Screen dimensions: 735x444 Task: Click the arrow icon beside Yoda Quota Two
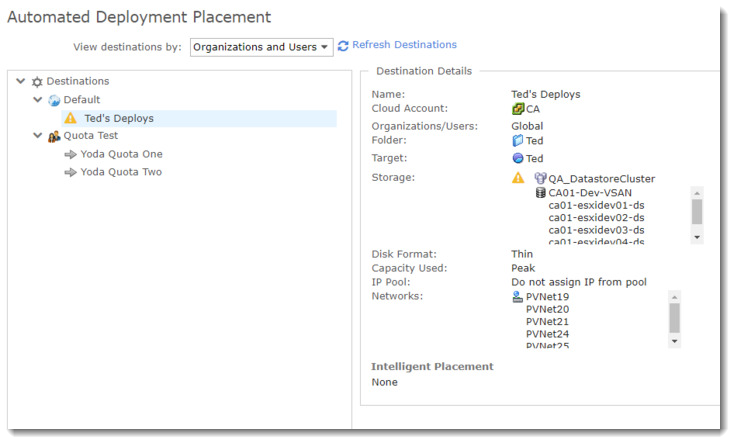pyautogui.click(x=70, y=172)
